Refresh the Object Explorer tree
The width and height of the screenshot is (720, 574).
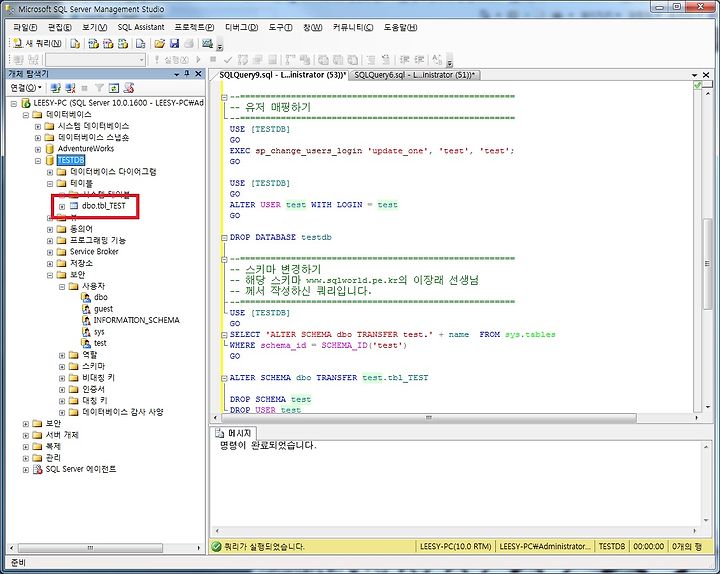click(x=113, y=88)
